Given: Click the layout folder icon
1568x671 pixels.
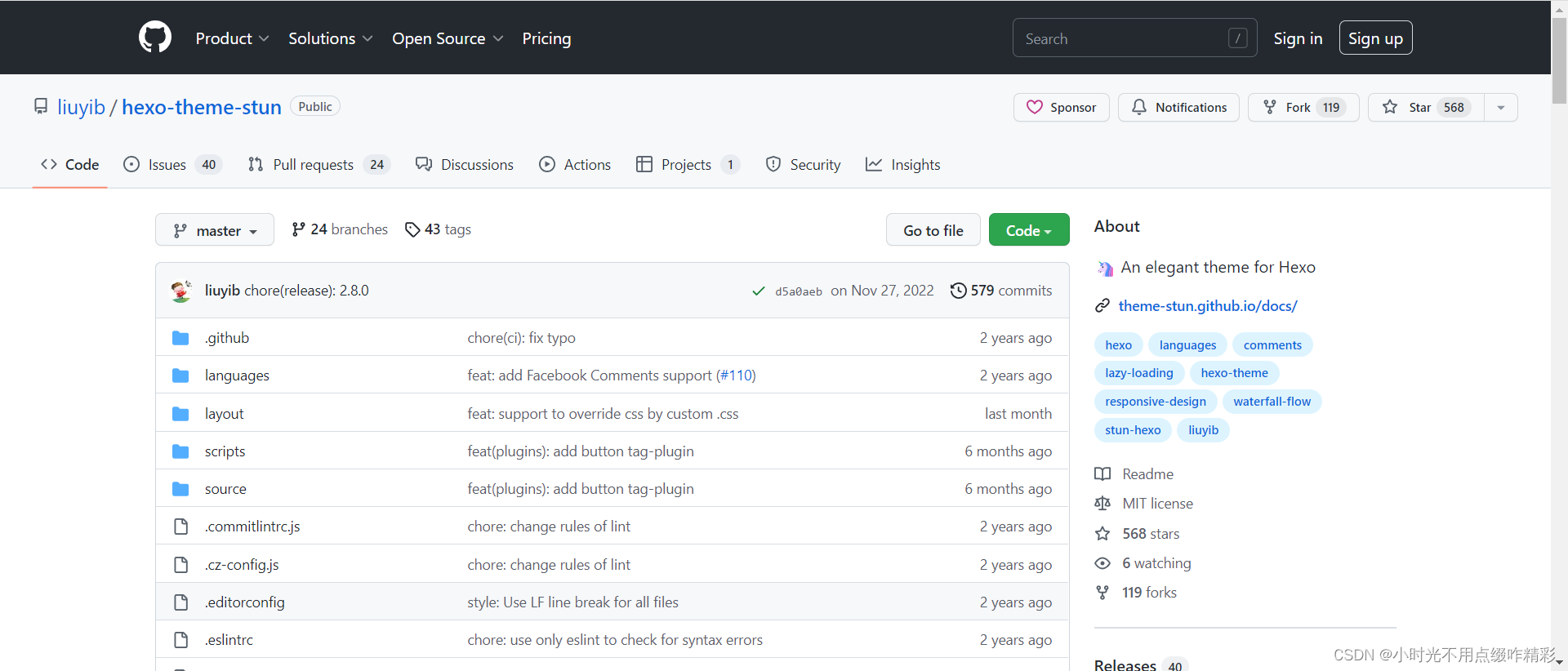Looking at the screenshot, I should (x=180, y=414).
